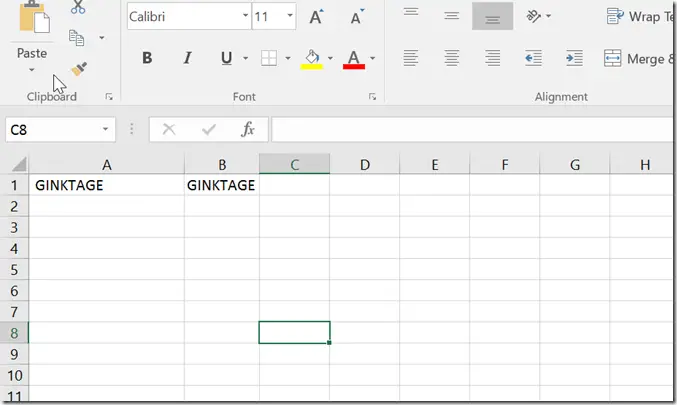Toggle Bold formatting
The width and height of the screenshot is (677, 405).
[147, 58]
